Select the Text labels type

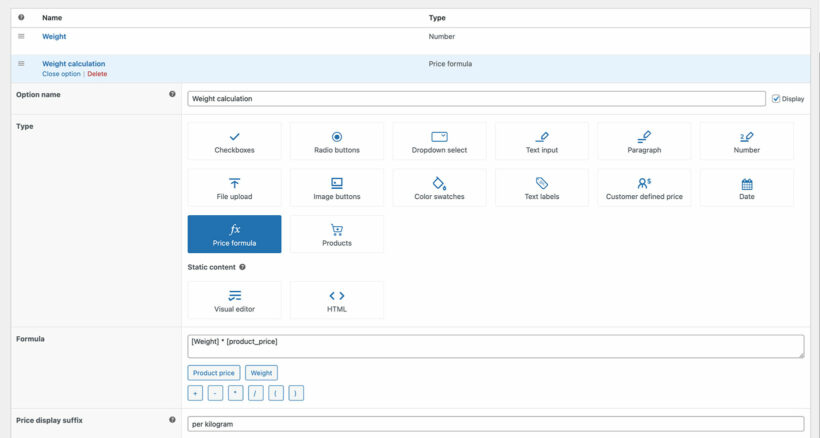(541, 188)
